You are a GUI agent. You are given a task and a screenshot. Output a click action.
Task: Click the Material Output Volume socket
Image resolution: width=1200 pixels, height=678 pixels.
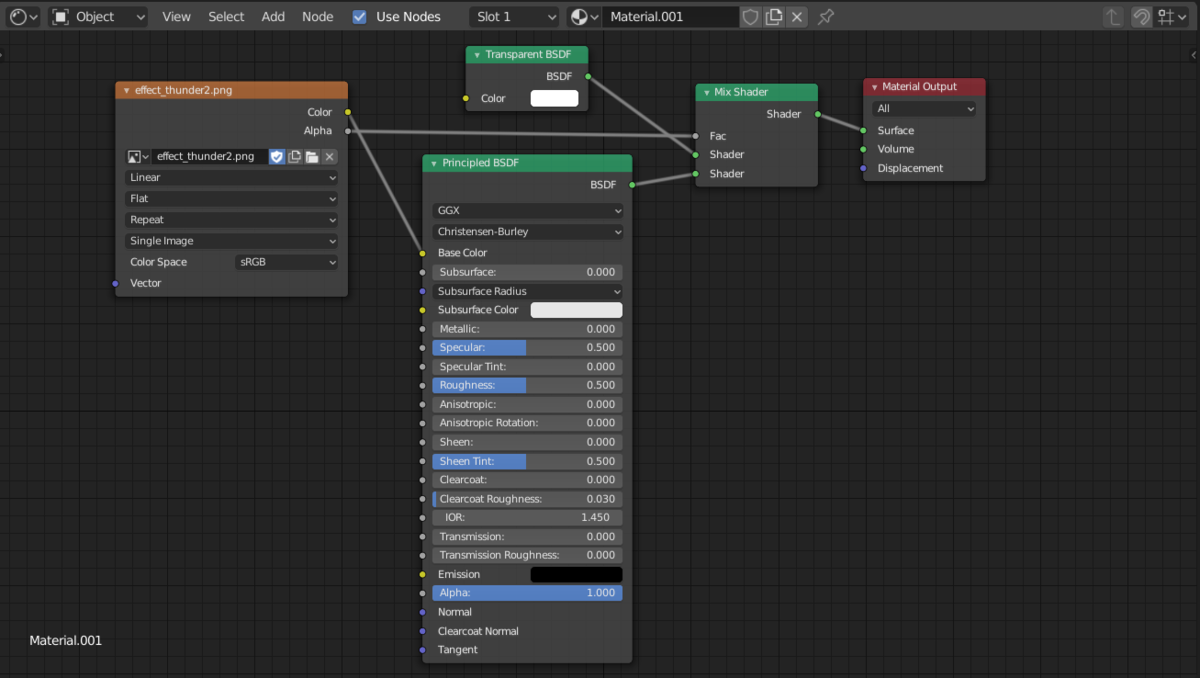point(864,149)
